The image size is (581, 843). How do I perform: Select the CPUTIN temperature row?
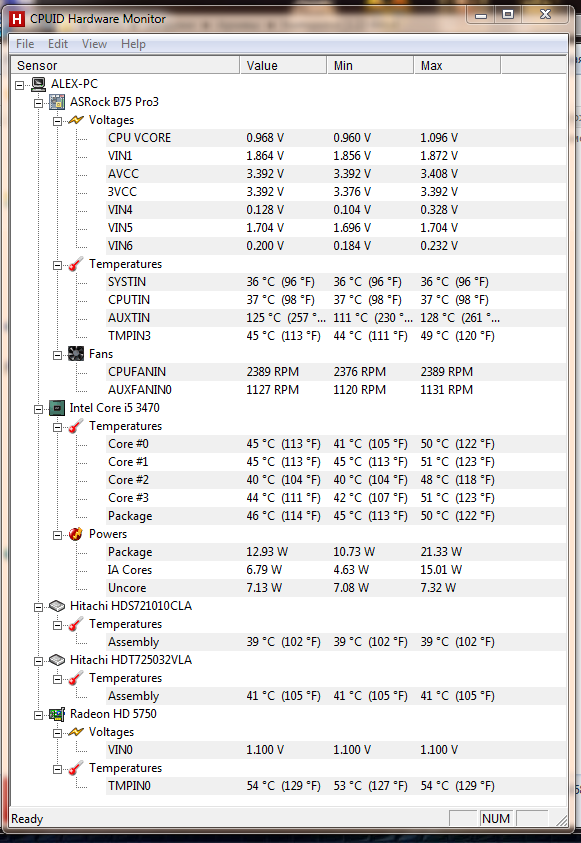pyautogui.click(x=336, y=300)
